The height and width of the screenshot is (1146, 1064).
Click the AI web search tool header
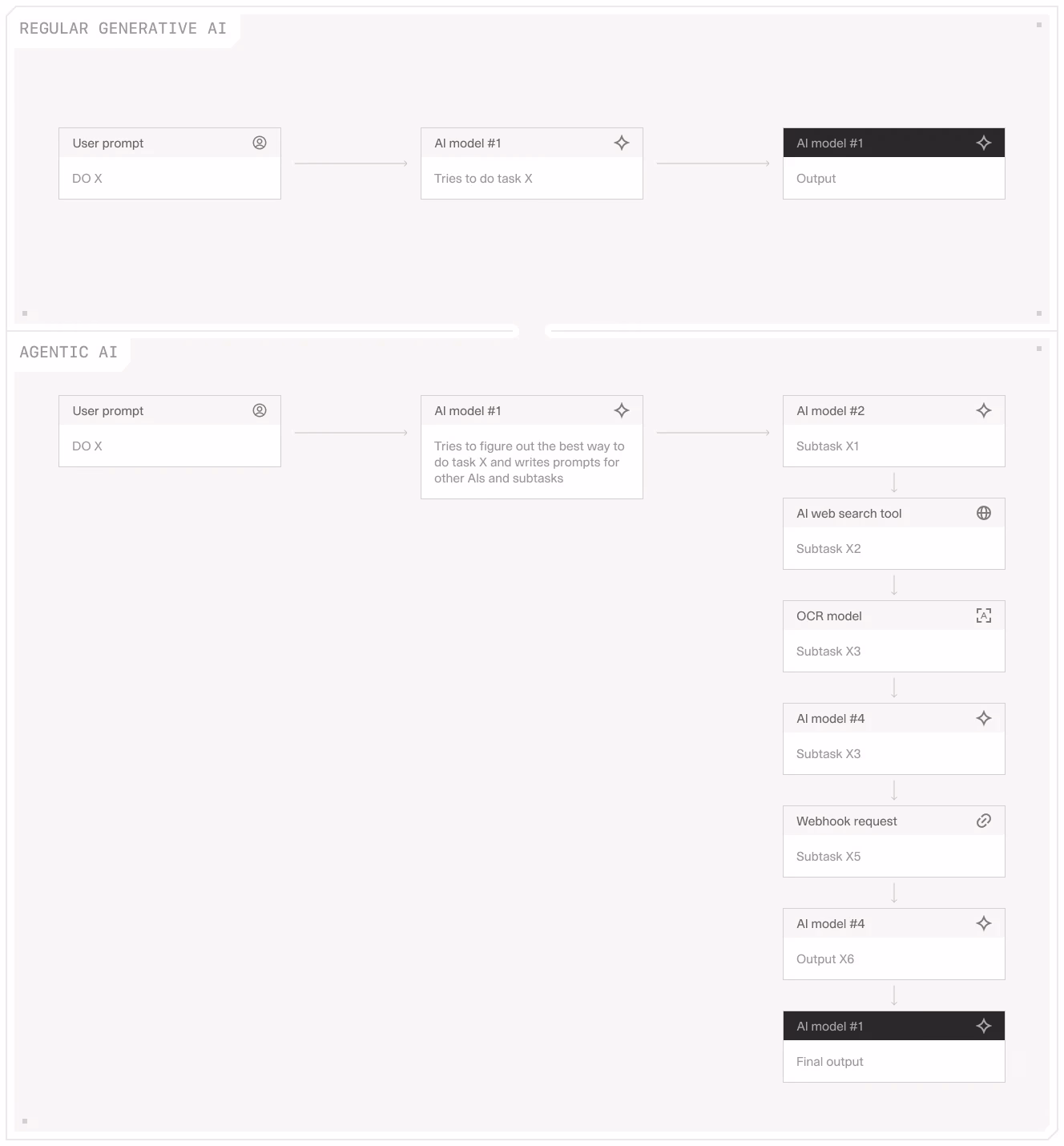(894, 513)
